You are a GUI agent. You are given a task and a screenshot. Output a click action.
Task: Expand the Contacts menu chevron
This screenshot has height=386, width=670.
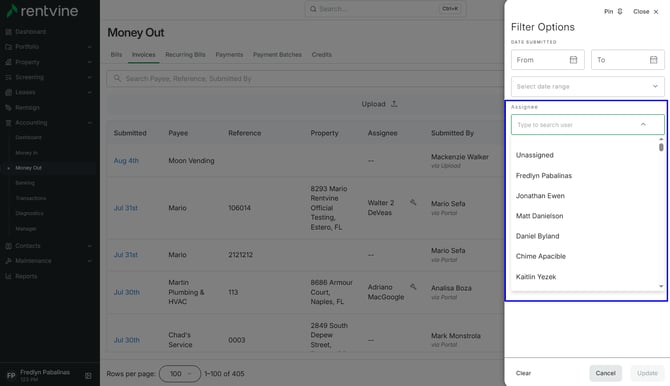90,246
